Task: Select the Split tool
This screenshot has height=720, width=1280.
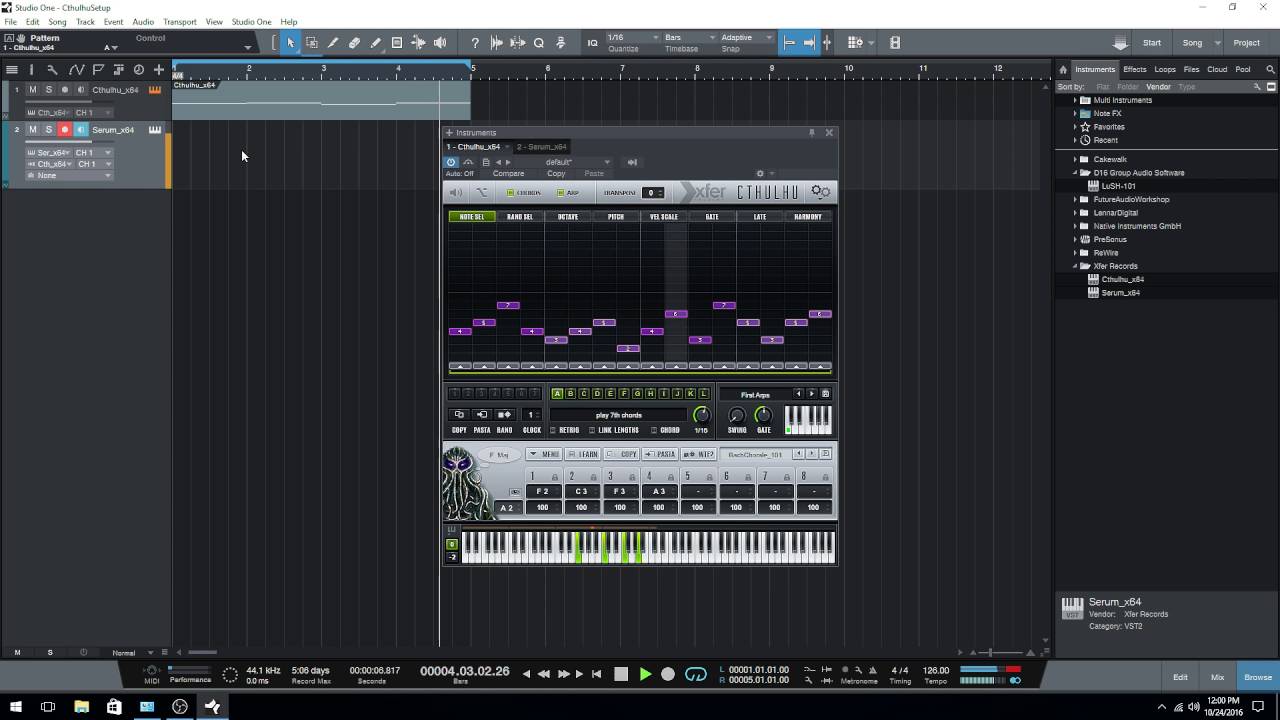Action: point(333,43)
